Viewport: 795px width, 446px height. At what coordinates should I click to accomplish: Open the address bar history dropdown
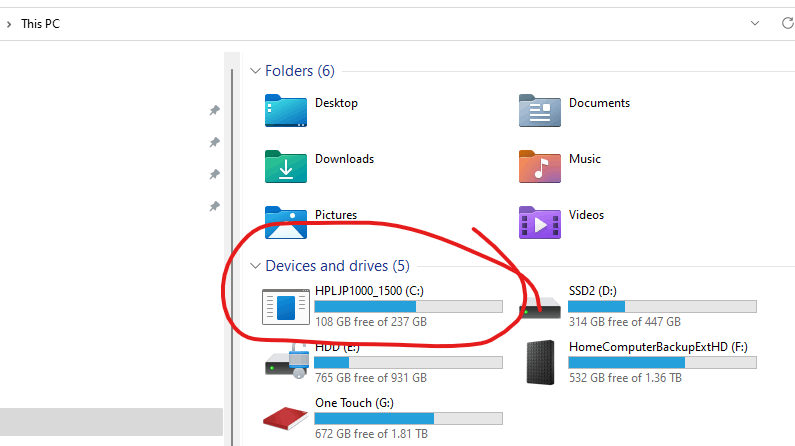point(755,23)
